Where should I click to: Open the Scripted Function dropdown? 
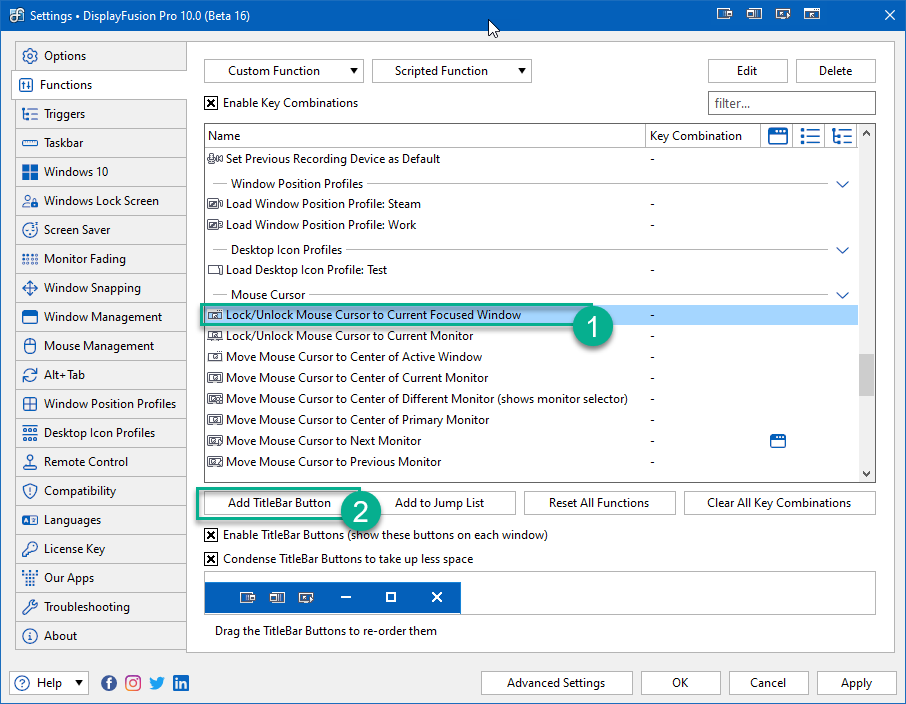tap(452, 71)
